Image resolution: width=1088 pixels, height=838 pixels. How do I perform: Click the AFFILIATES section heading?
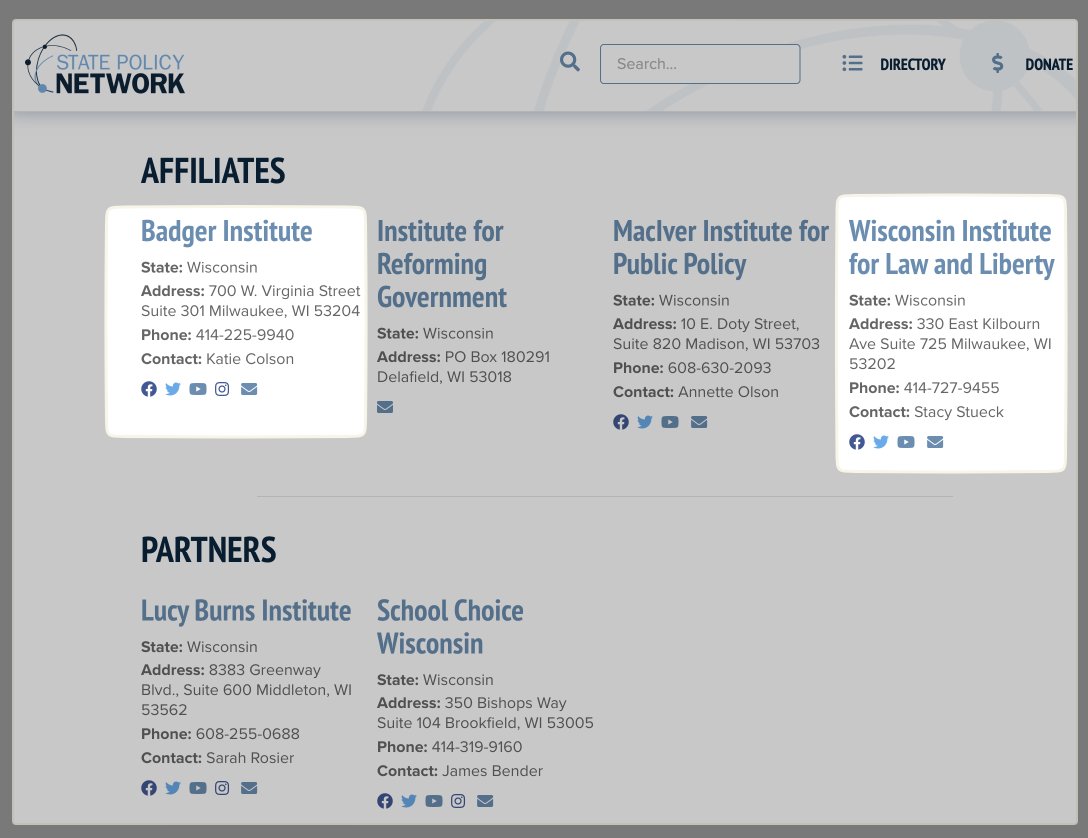213,171
